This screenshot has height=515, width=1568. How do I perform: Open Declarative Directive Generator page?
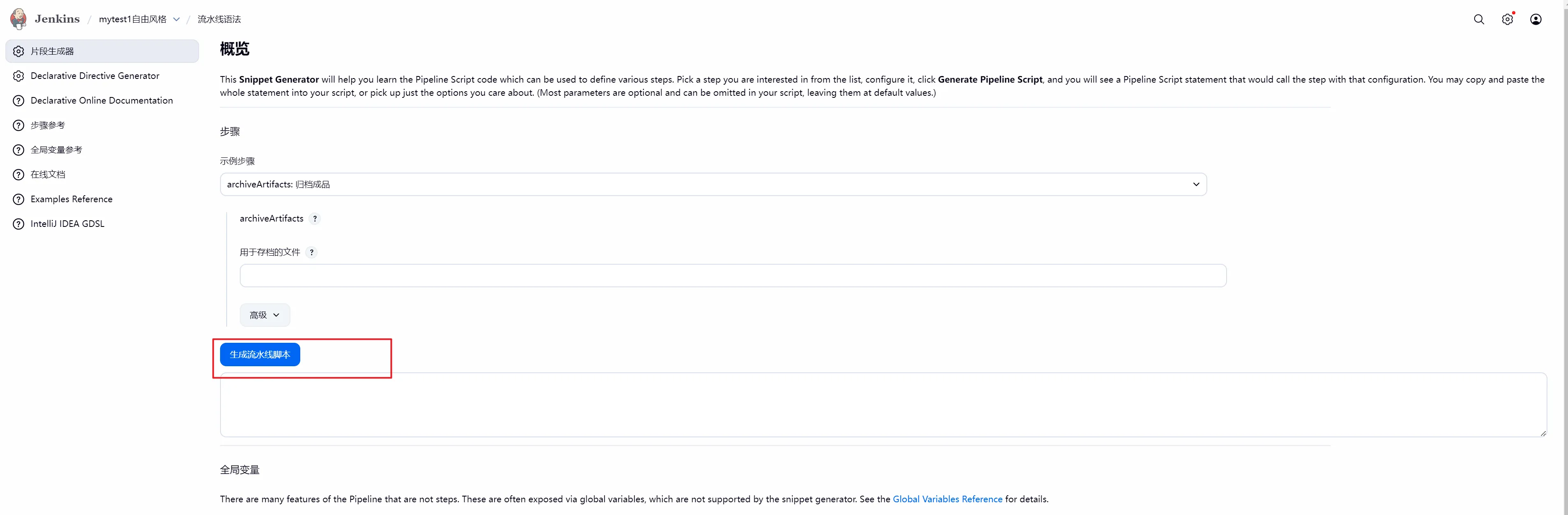pyautogui.click(x=95, y=76)
